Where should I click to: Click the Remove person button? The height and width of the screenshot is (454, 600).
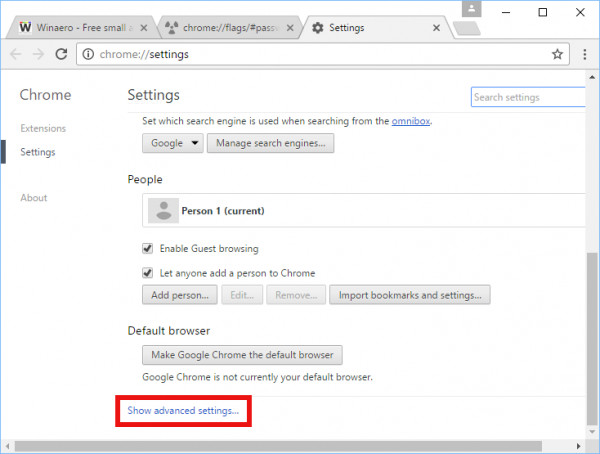tap(296, 295)
